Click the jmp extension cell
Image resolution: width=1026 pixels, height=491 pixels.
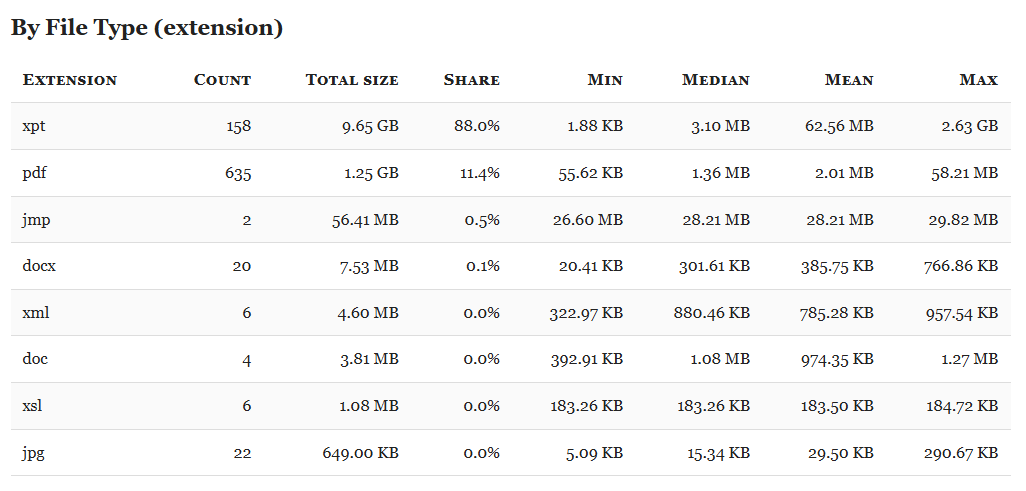(36, 220)
